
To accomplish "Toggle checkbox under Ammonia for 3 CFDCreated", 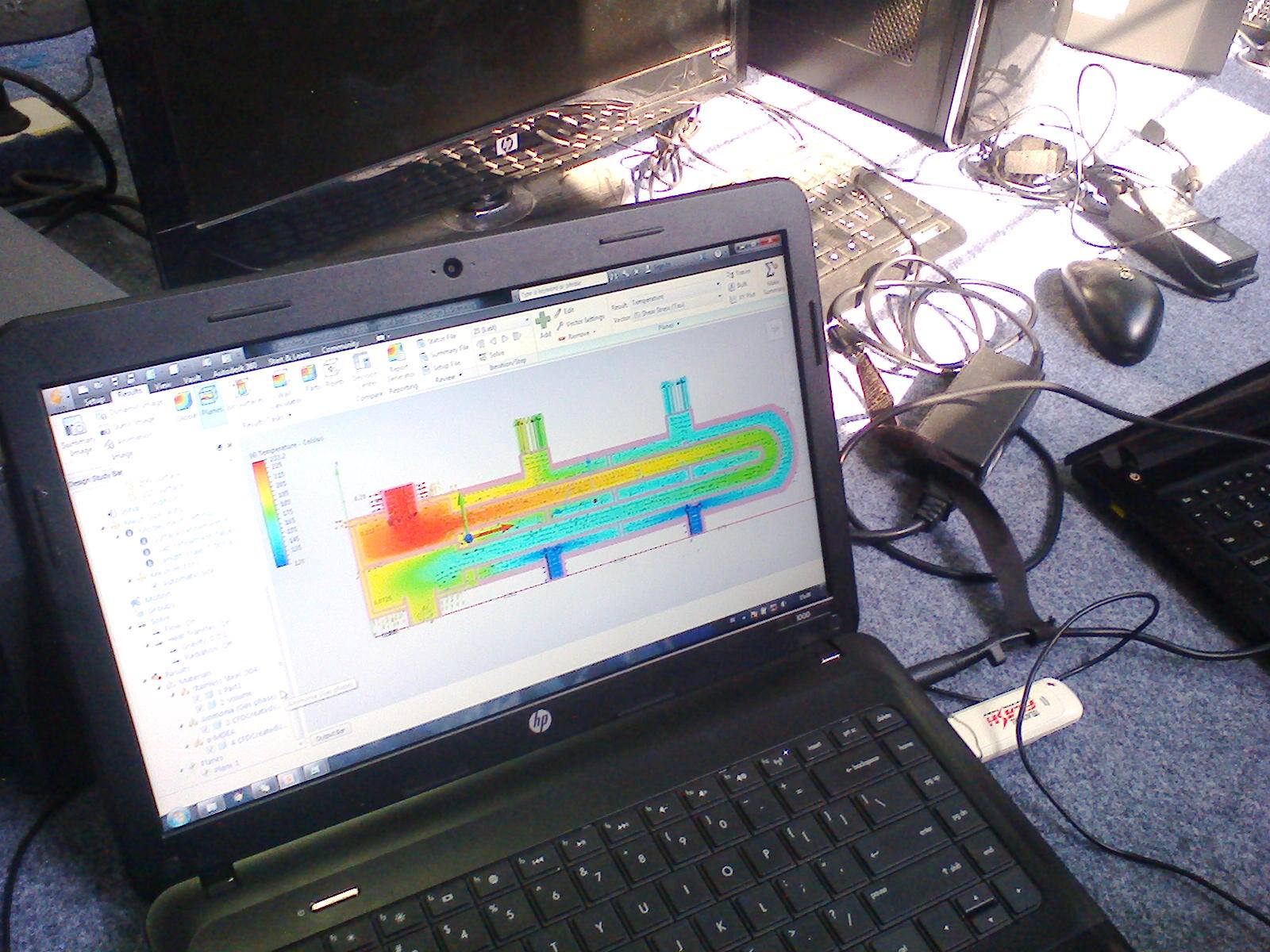I will [205, 729].
